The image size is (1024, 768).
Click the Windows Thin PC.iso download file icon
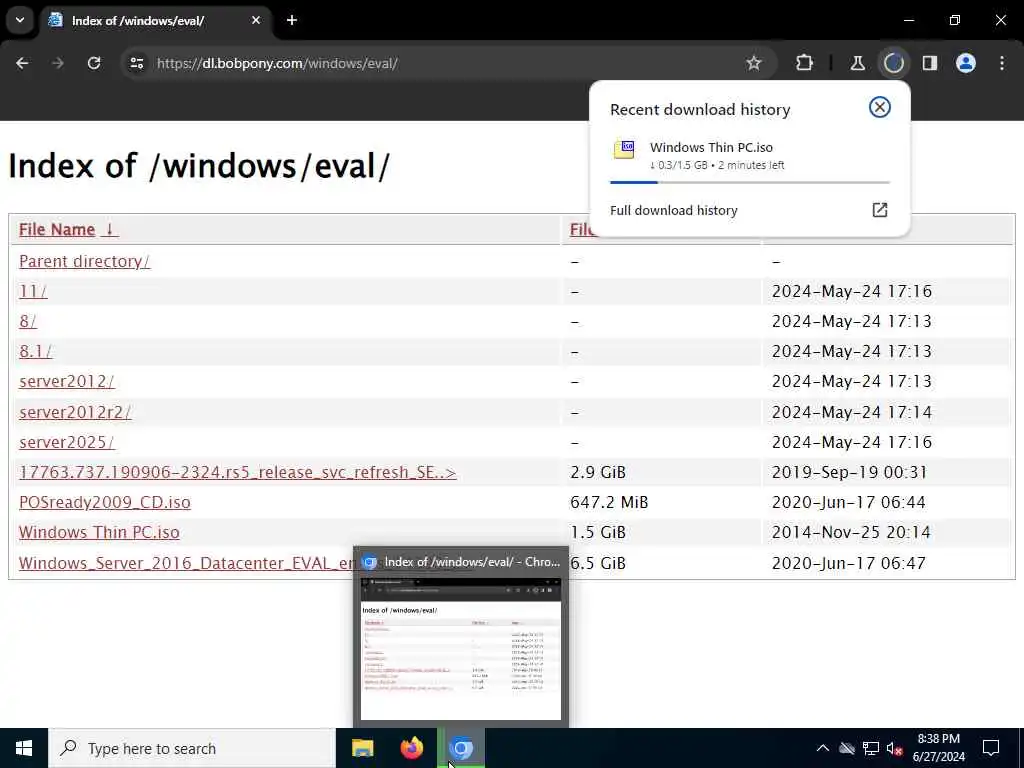point(624,150)
